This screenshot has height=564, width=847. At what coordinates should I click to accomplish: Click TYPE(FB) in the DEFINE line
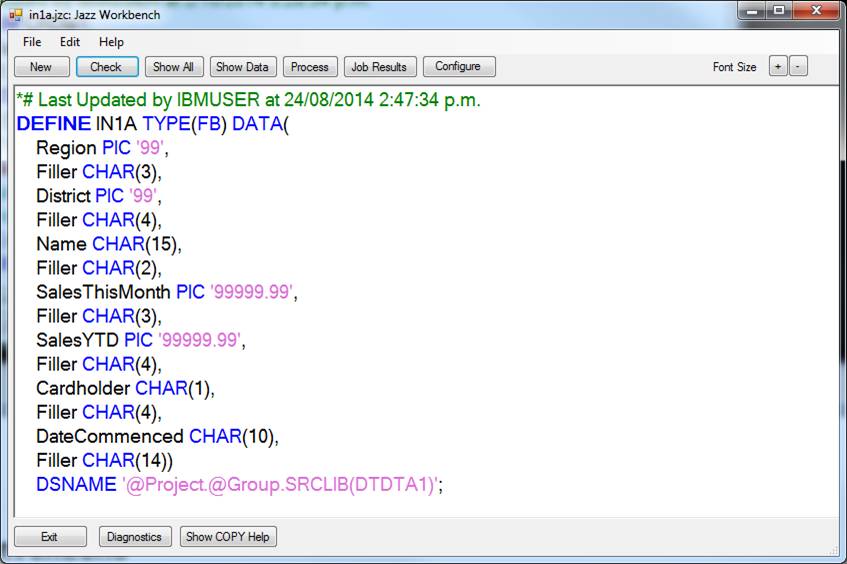pyautogui.click(x=184, y=124)
